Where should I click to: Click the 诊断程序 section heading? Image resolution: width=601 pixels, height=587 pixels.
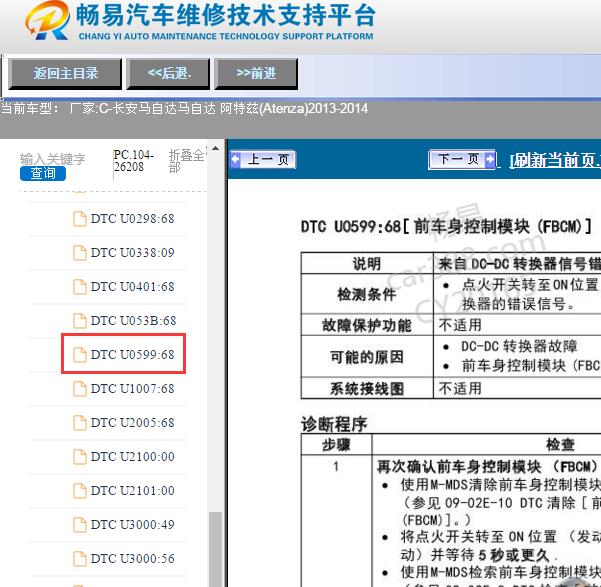pos(334,424)
